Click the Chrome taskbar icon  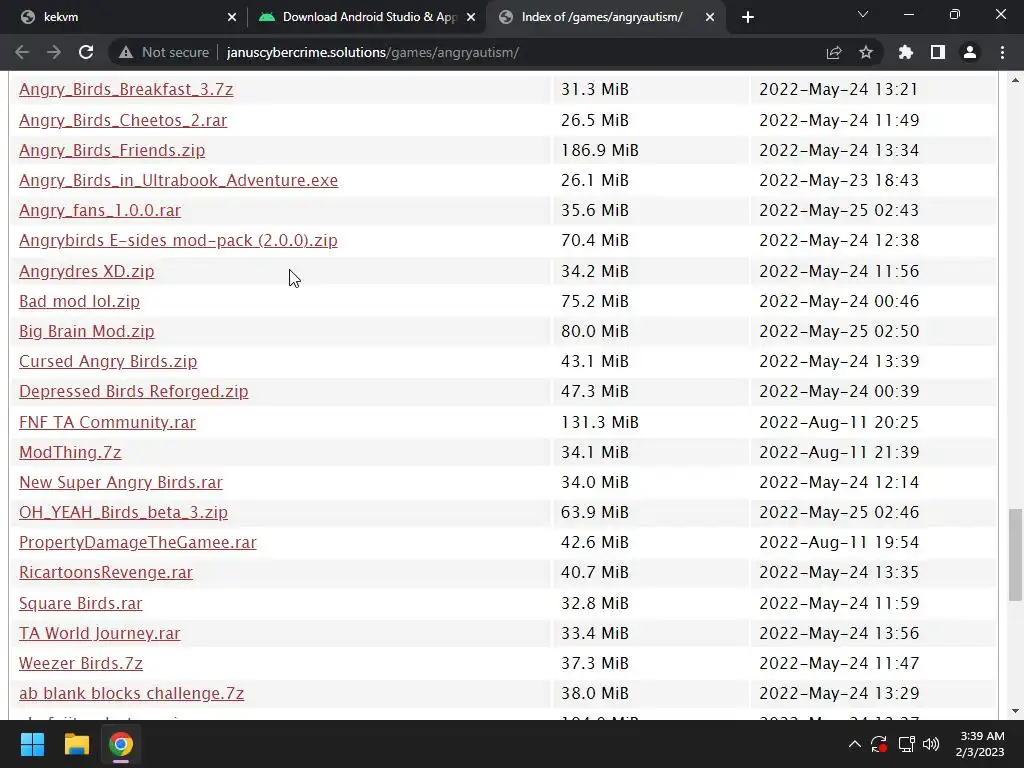point(121,744)
